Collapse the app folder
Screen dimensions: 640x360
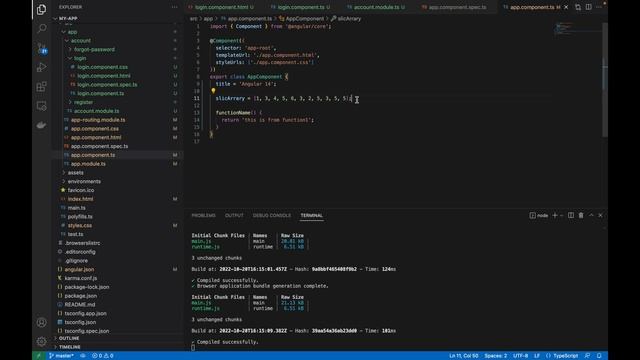tap(118, 31)
